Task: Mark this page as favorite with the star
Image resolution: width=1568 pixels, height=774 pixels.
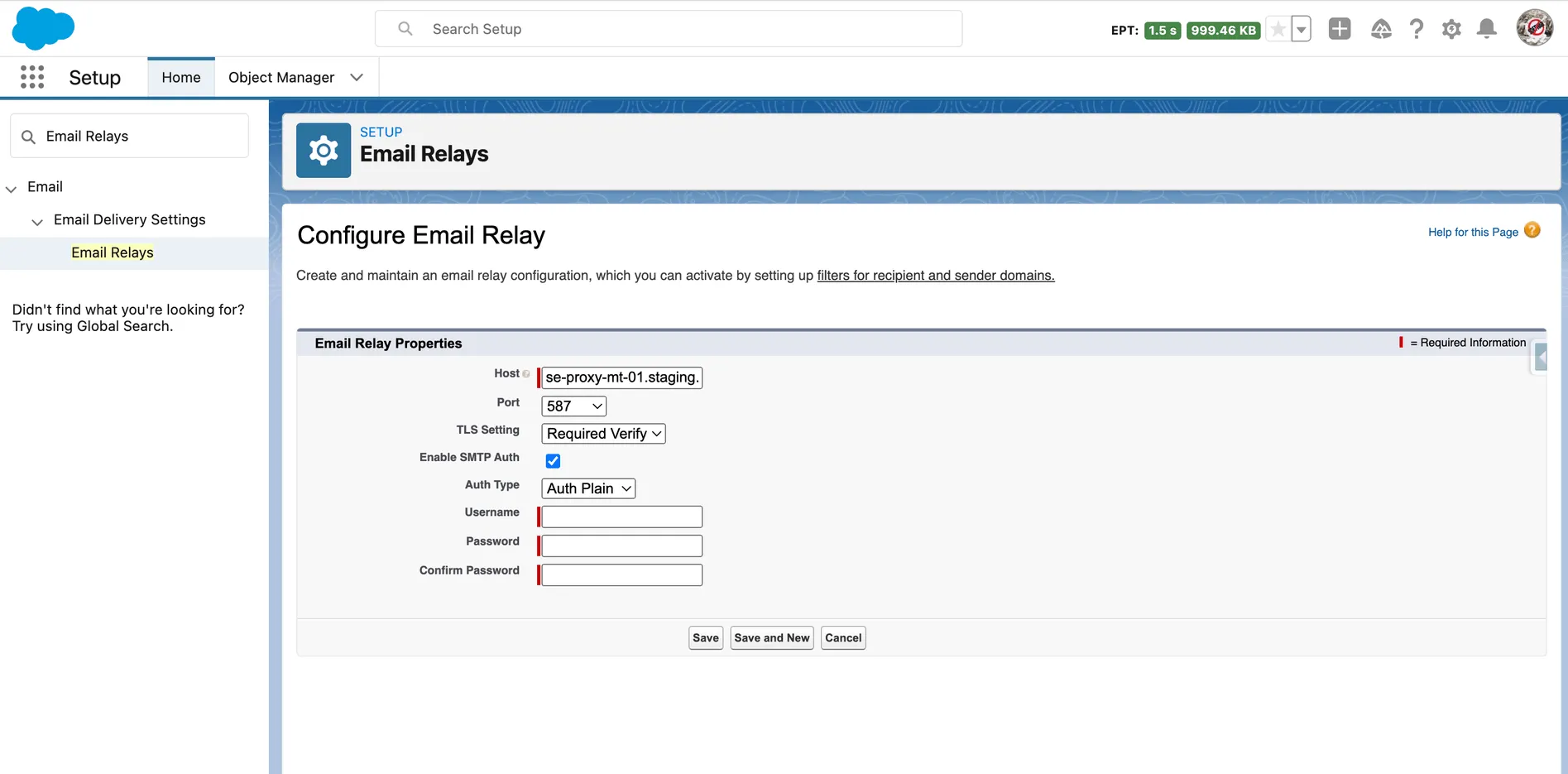Action: coord(1277,28)
